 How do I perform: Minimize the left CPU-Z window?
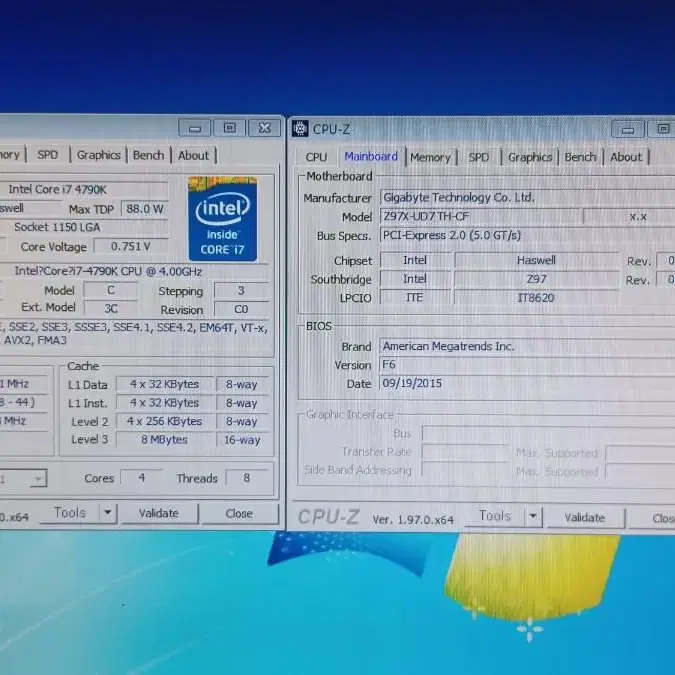tap(195, 128)
